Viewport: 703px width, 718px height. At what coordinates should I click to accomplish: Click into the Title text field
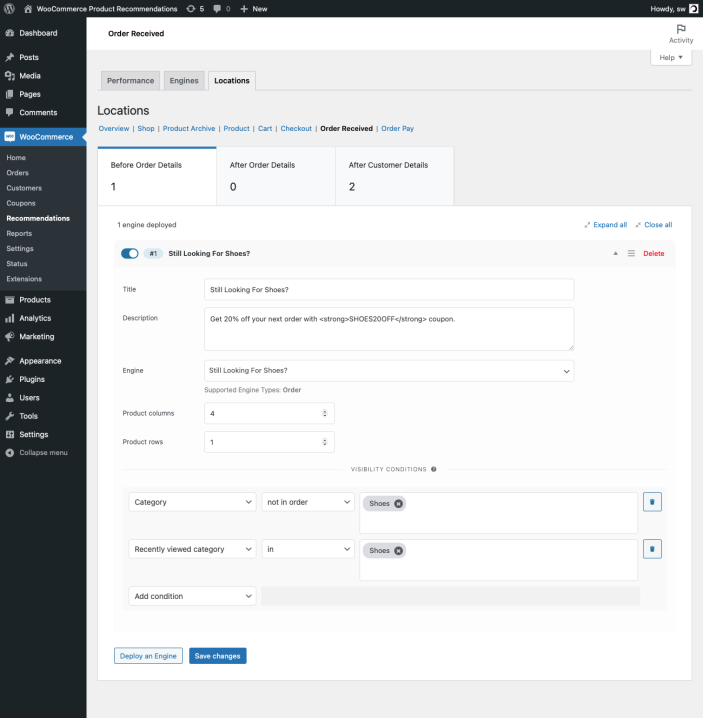point(389,289)
